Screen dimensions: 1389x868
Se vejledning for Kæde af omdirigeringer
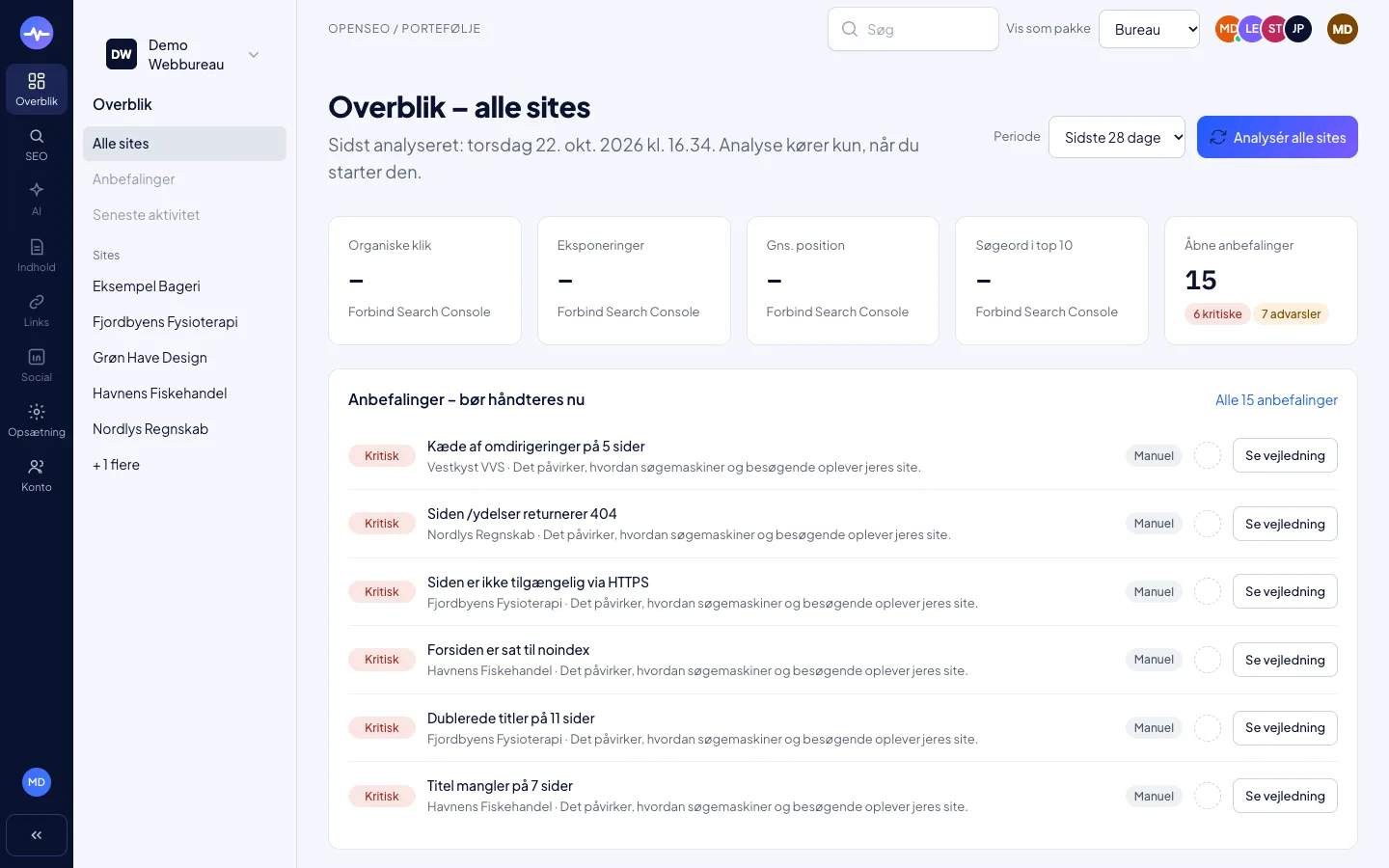coord(1285,455)
